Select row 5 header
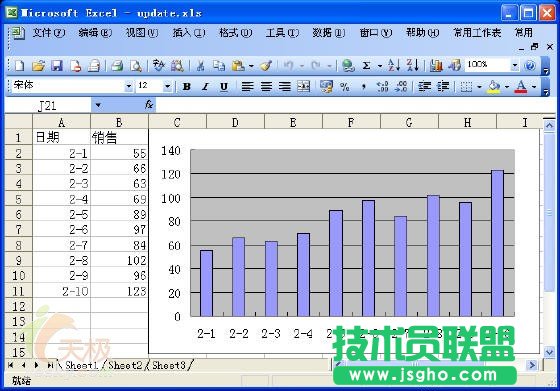Viewport: 560px width, 391px height. 18,199
